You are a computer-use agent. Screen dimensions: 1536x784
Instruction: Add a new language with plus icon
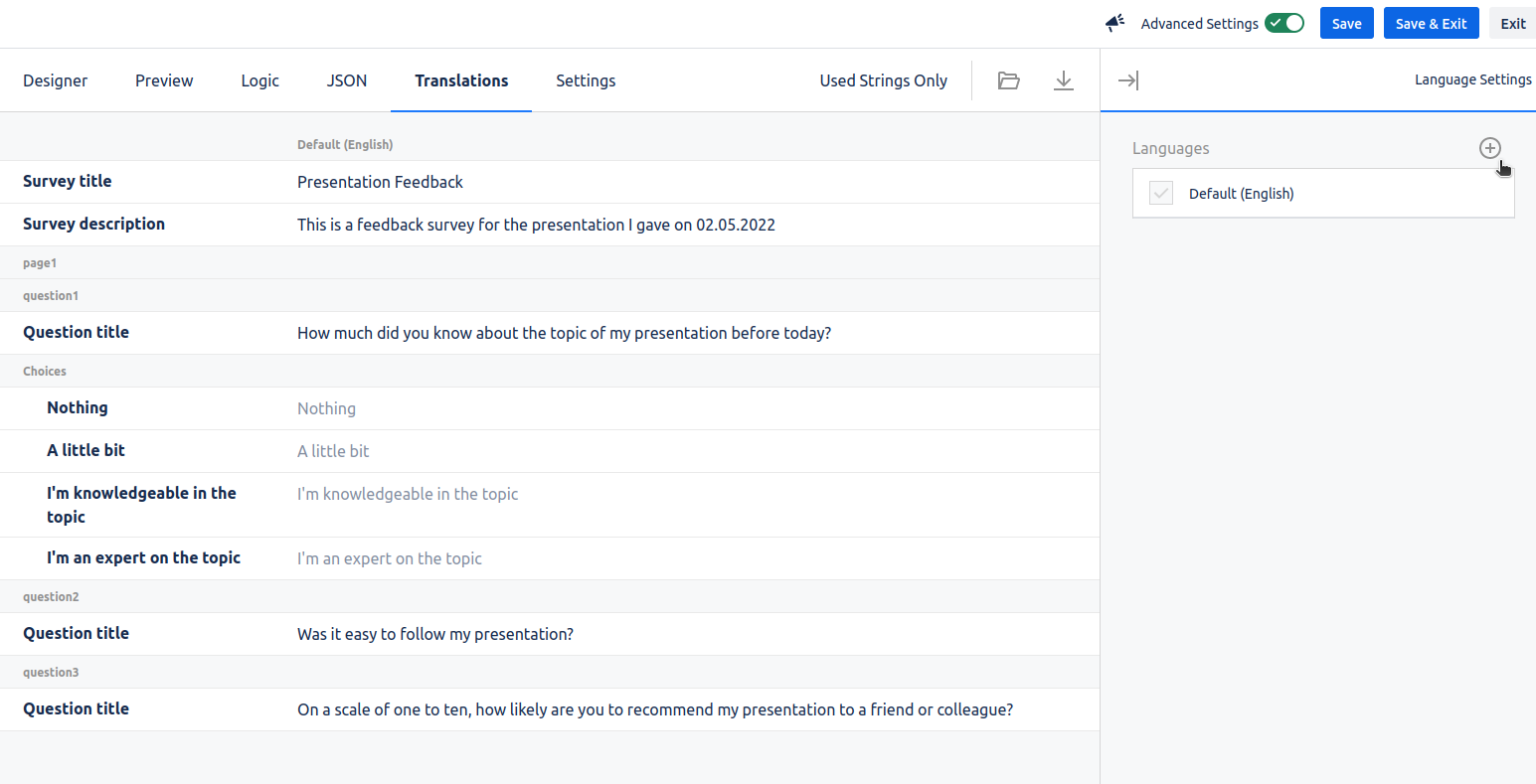click(1488, 148)
